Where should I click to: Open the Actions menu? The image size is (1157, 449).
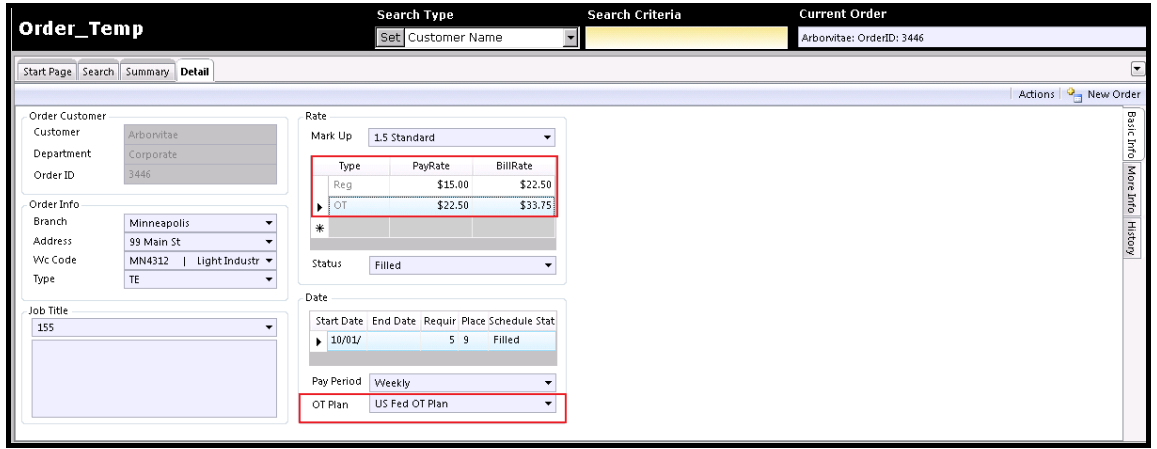coord(1036,94)
